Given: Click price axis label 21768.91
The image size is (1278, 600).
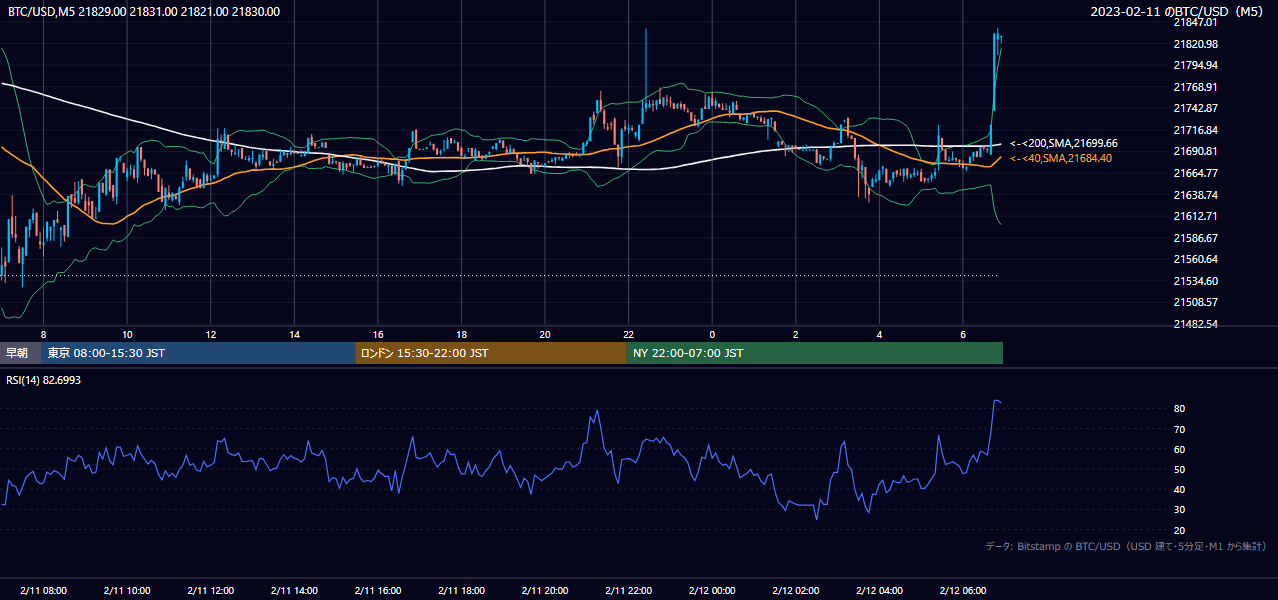Looking at the screenshot, I should 1196,87.
